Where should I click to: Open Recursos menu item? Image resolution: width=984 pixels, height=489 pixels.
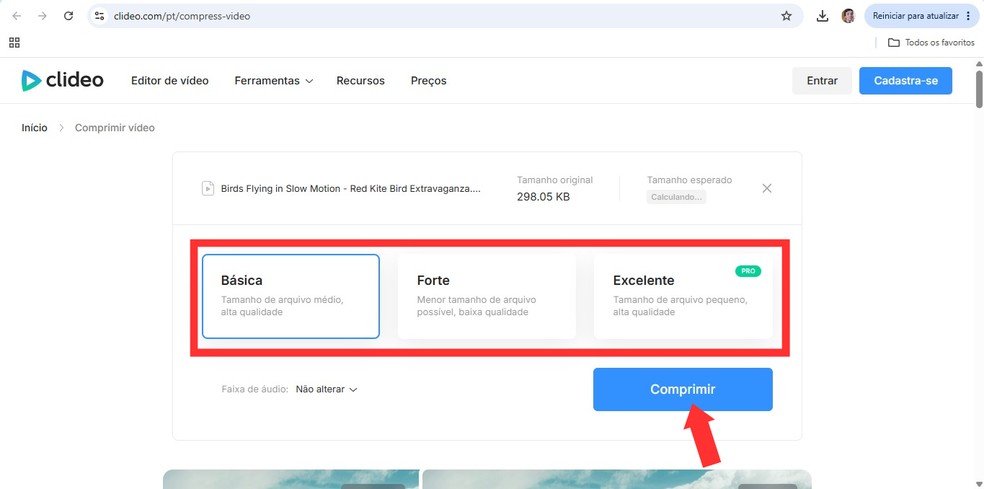360,81
